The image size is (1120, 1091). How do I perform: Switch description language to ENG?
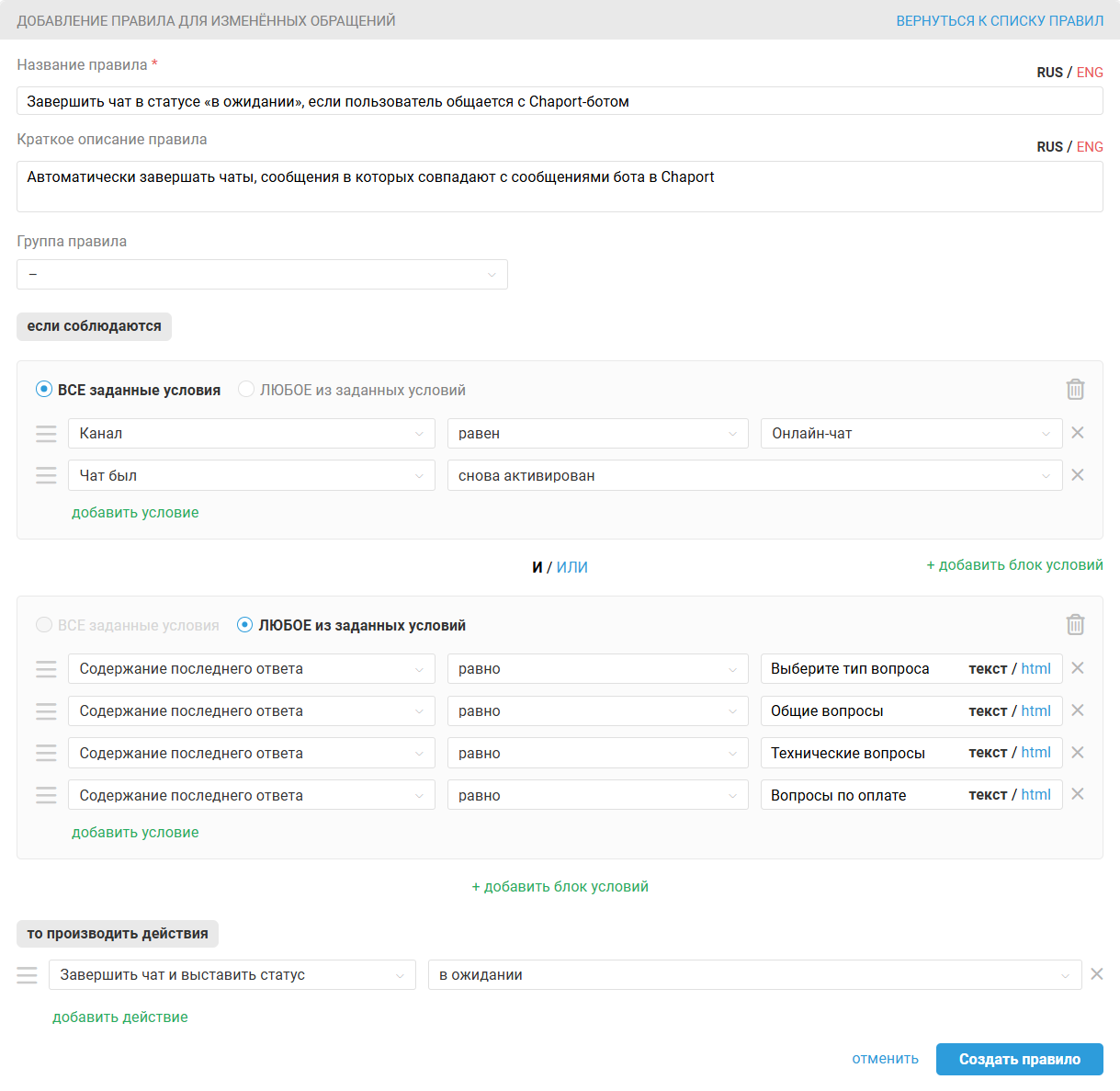(x=1090, y=147)
